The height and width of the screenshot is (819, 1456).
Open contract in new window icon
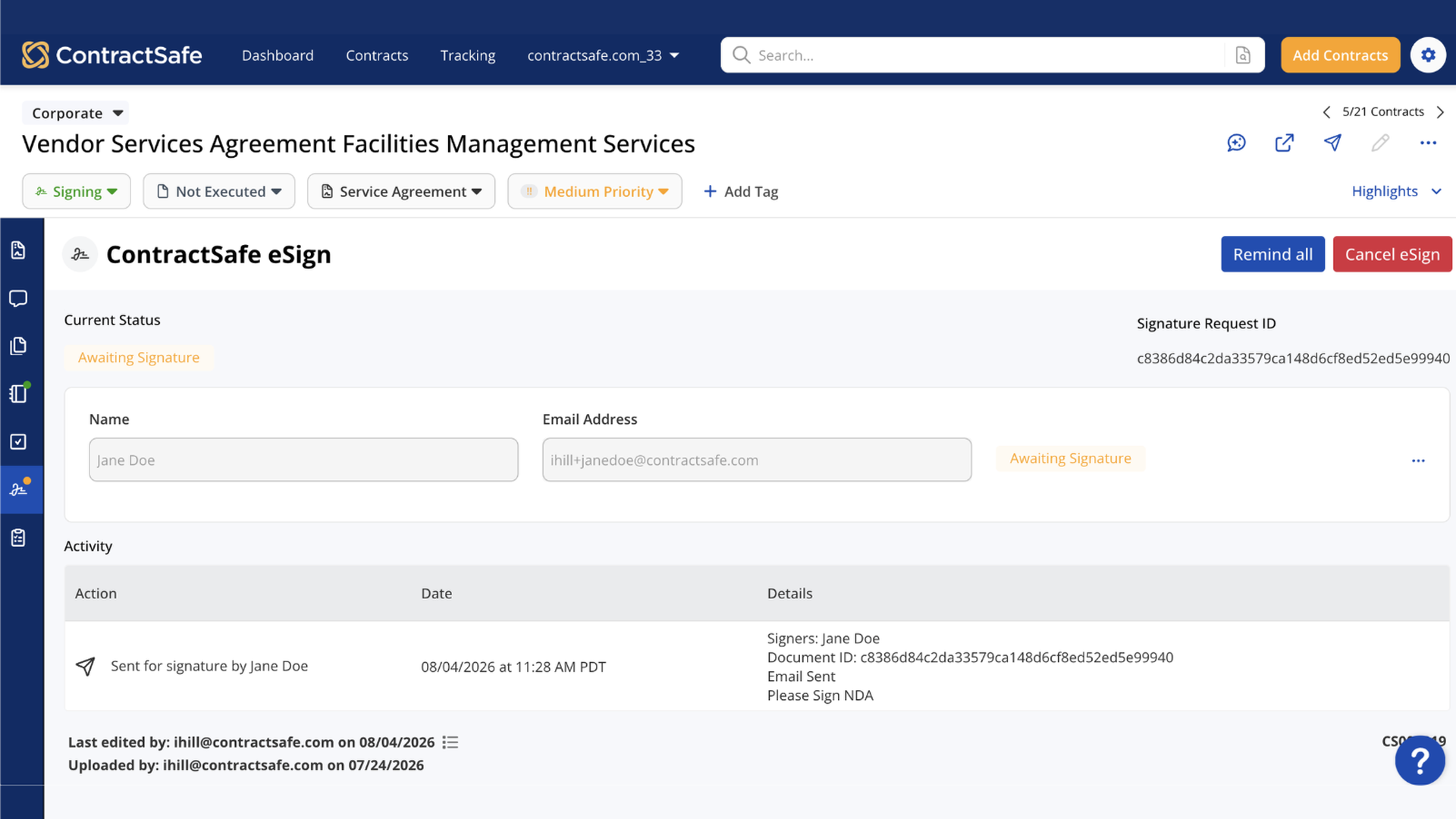click(1285, 143)
